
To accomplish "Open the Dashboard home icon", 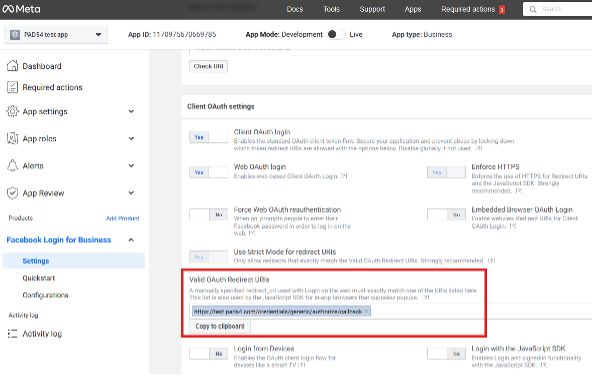I will pyautogui.click(x=12, y=66).
